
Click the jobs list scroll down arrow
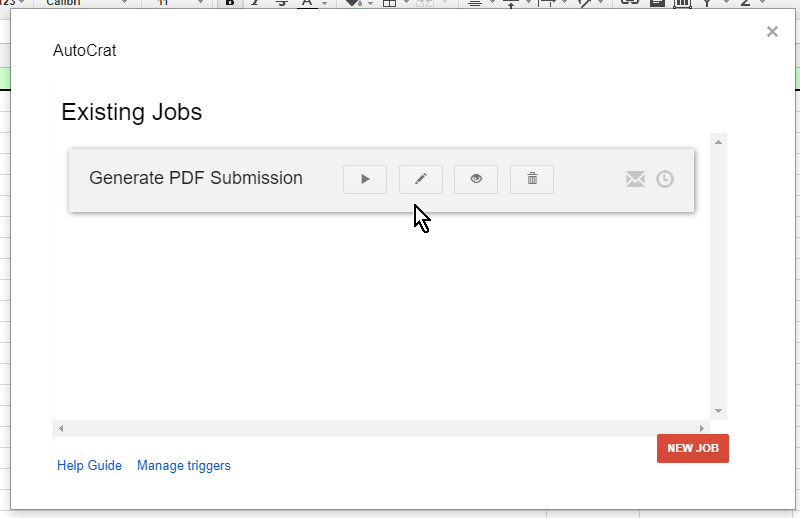pos(718,411)
